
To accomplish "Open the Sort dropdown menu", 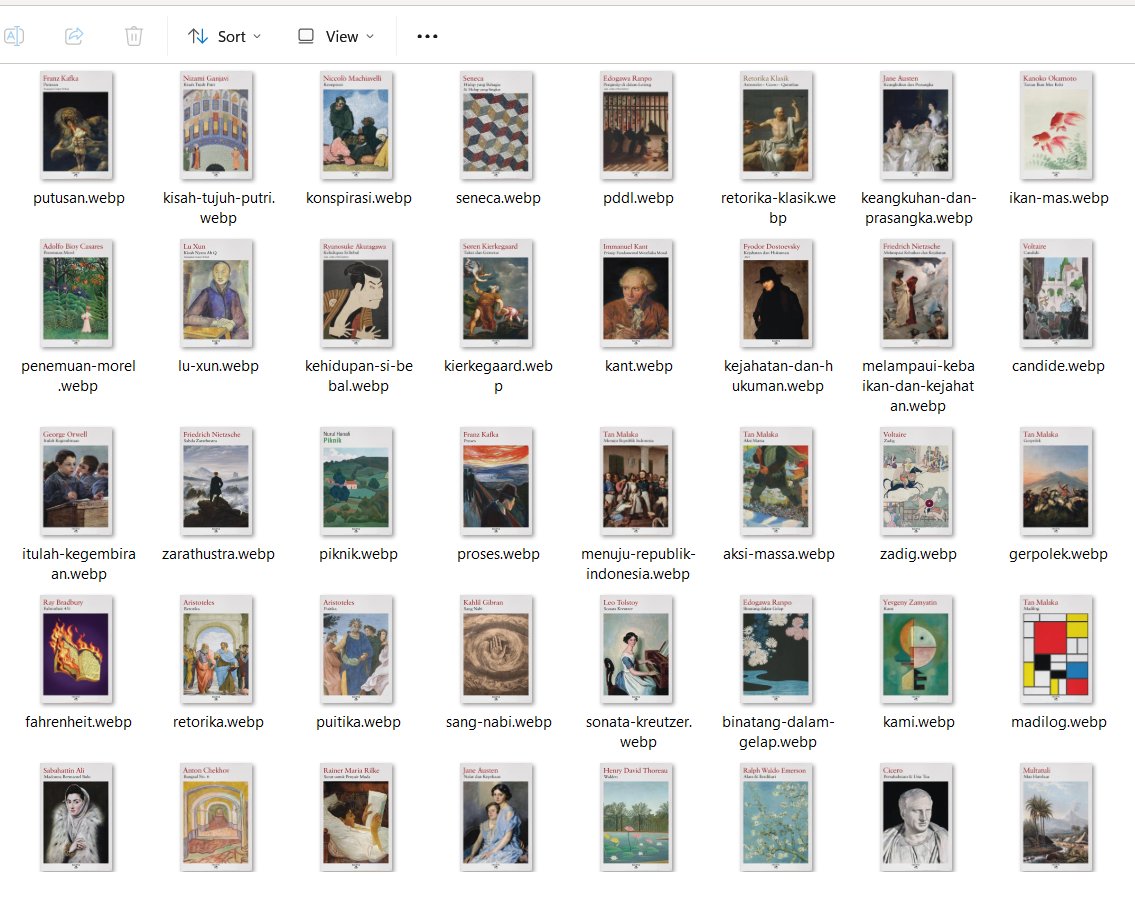I will [x=224, y=36].
